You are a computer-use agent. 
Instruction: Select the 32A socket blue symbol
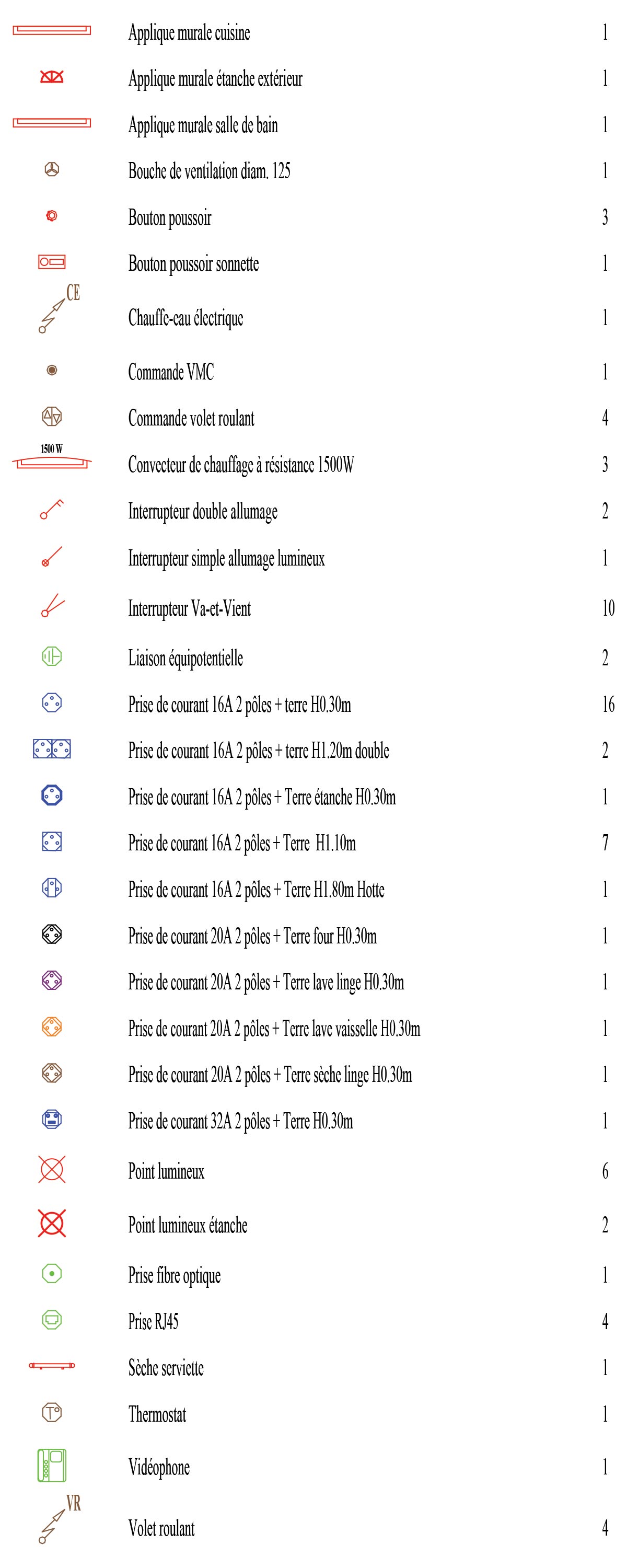[52, 1119]
